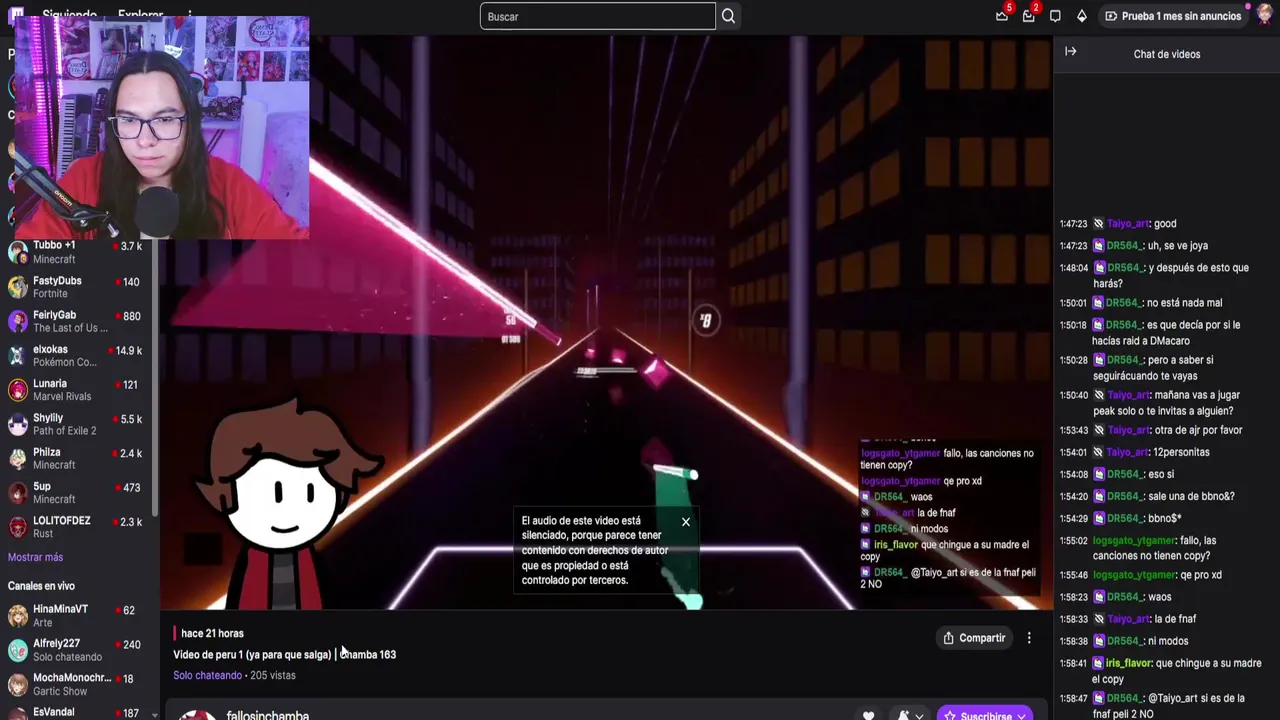Click the streamer webcam overlay

pos(162,128)
